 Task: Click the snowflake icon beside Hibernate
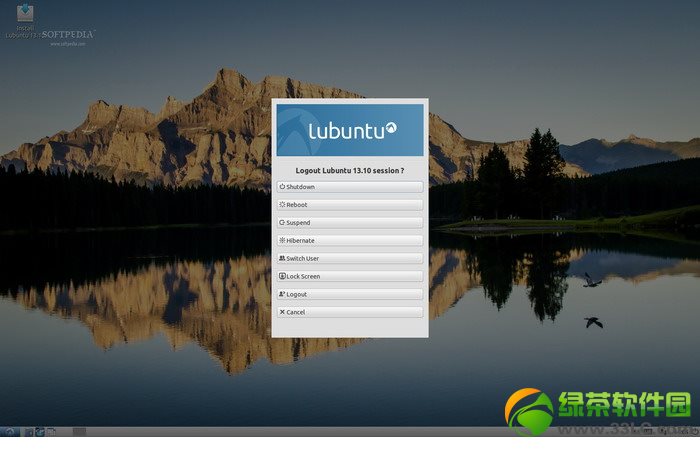click(282, 241)
